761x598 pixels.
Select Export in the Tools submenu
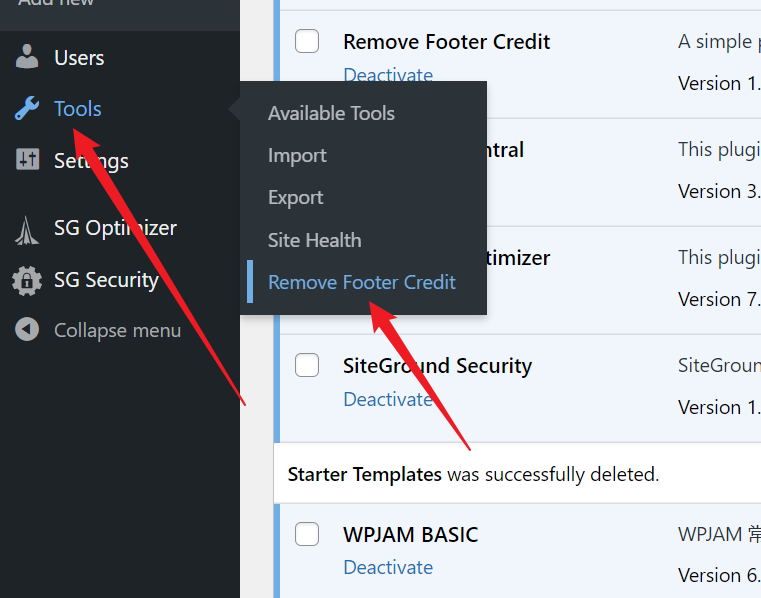point(296,198)
